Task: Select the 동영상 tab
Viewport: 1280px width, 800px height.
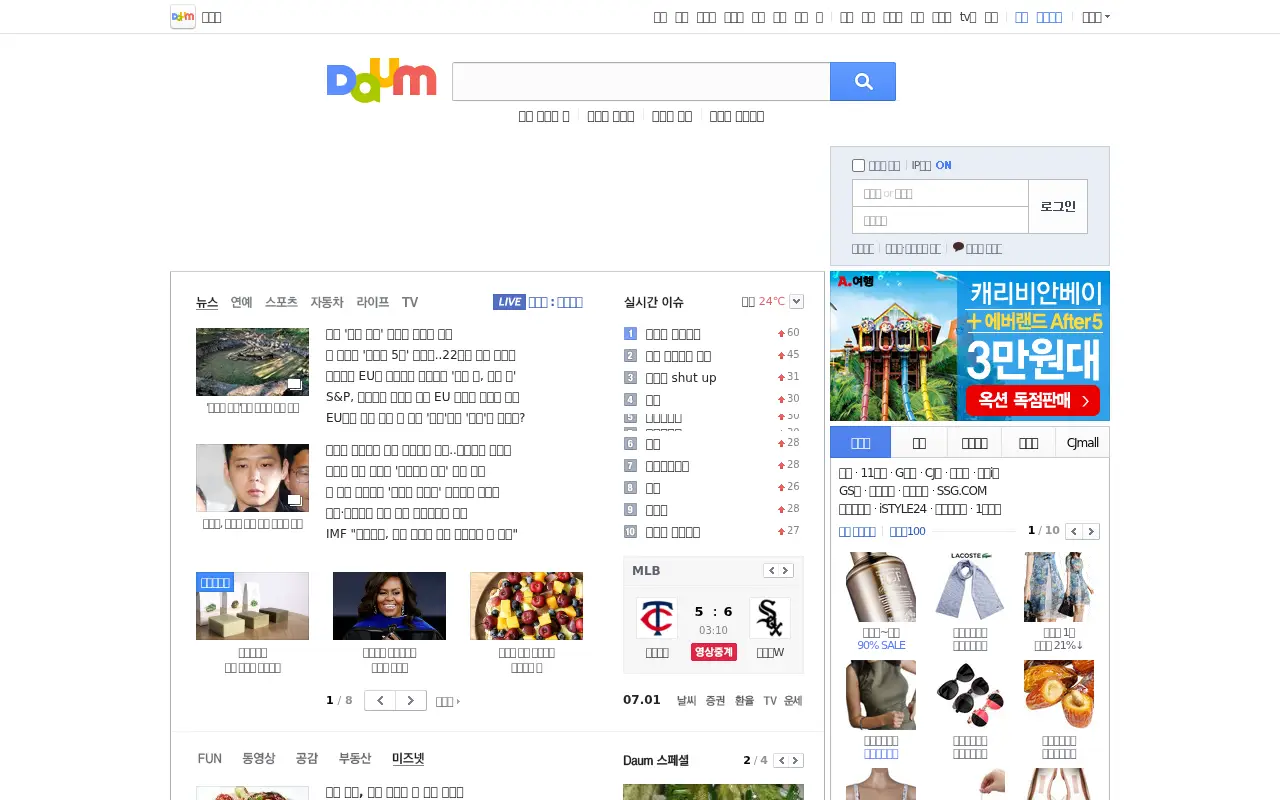Action: click(259, 759)
